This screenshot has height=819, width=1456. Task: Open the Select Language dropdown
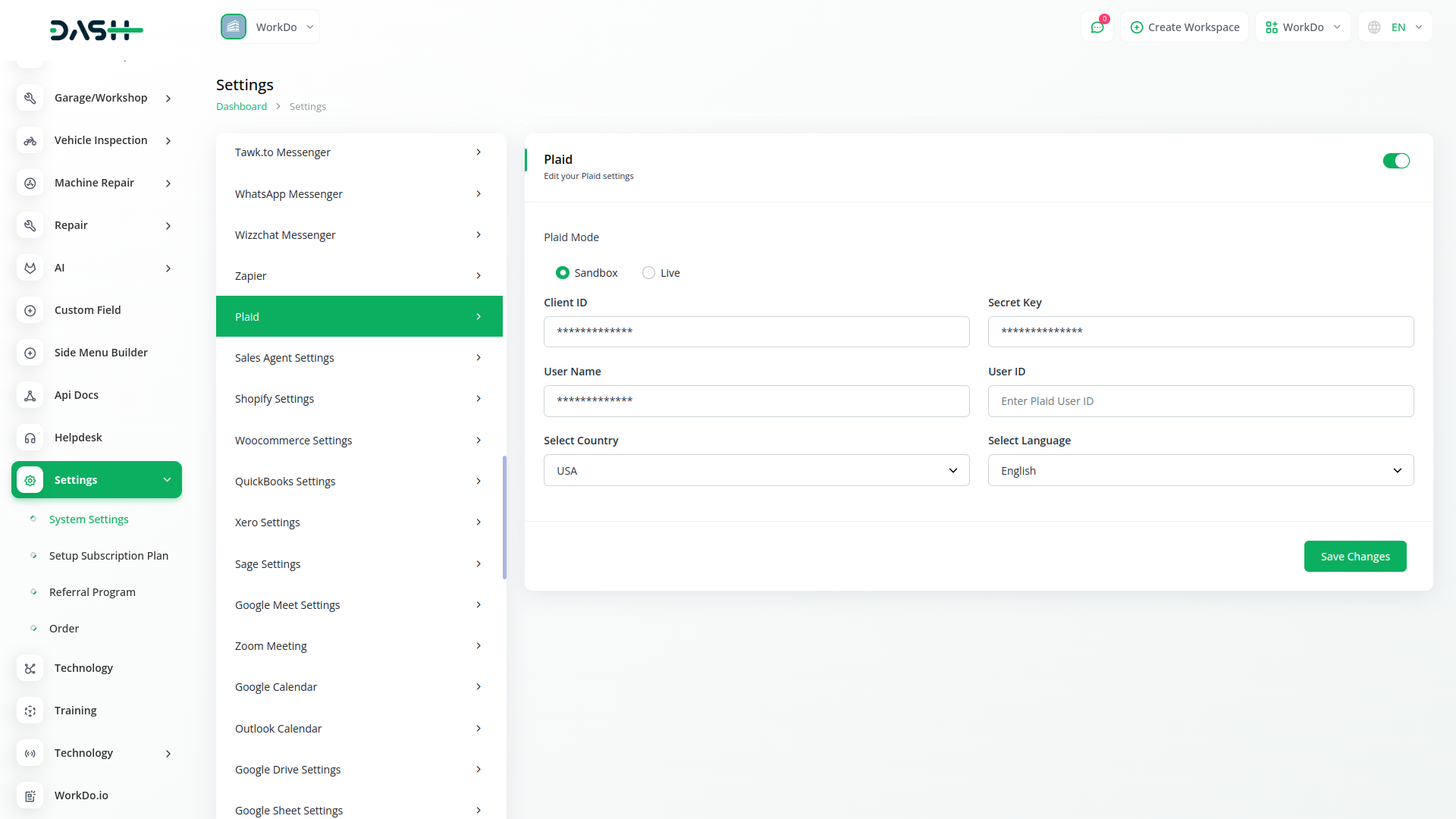(x=1201, y=470)
